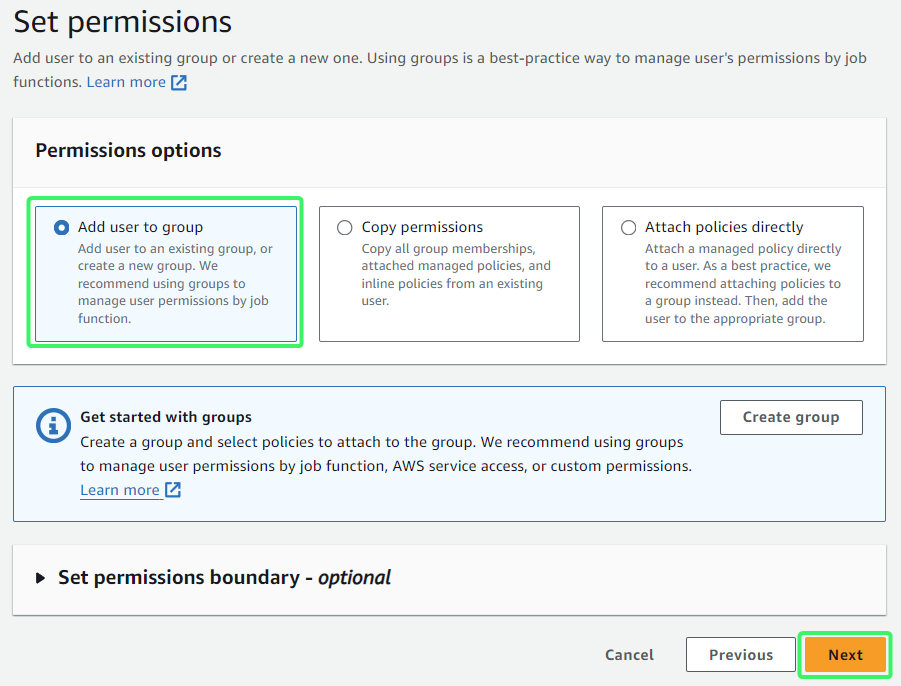The height and width of the screenshot is (686, 901).
Task: Expand the Set permissions boundary triangle
Action: click(x=40, y=578)
